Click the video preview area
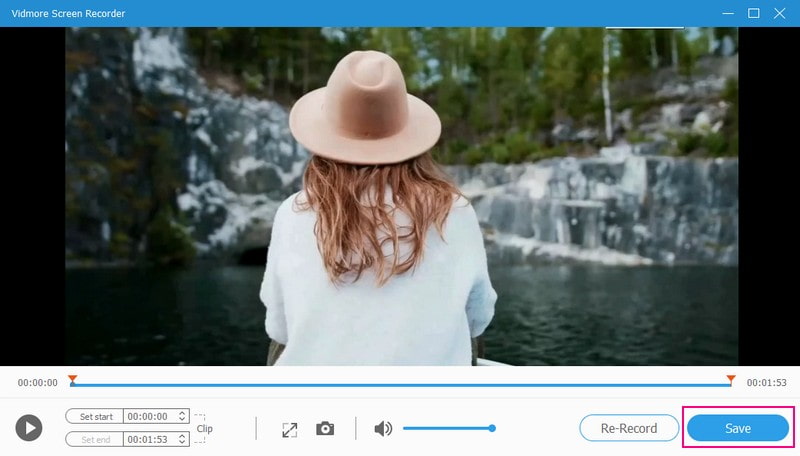The height and width of the screenshot is (456, 800). (401, 195)
